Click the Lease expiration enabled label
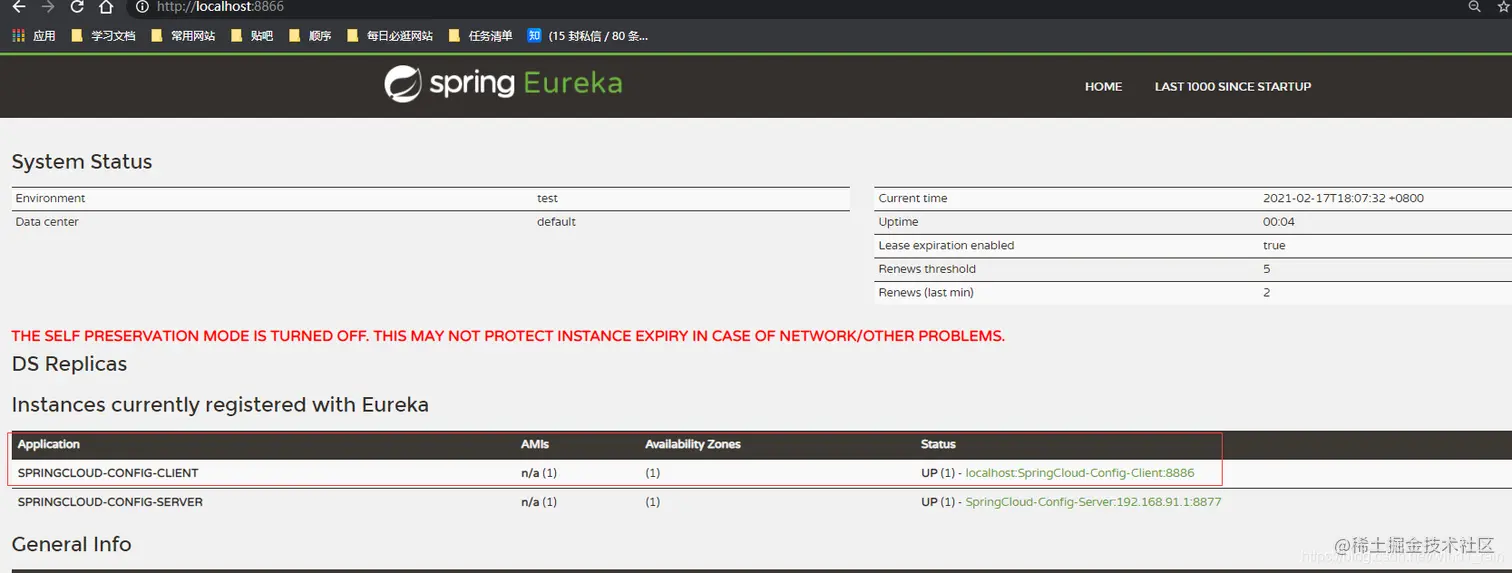This screenshot has width=1512, height=573. 946,245
